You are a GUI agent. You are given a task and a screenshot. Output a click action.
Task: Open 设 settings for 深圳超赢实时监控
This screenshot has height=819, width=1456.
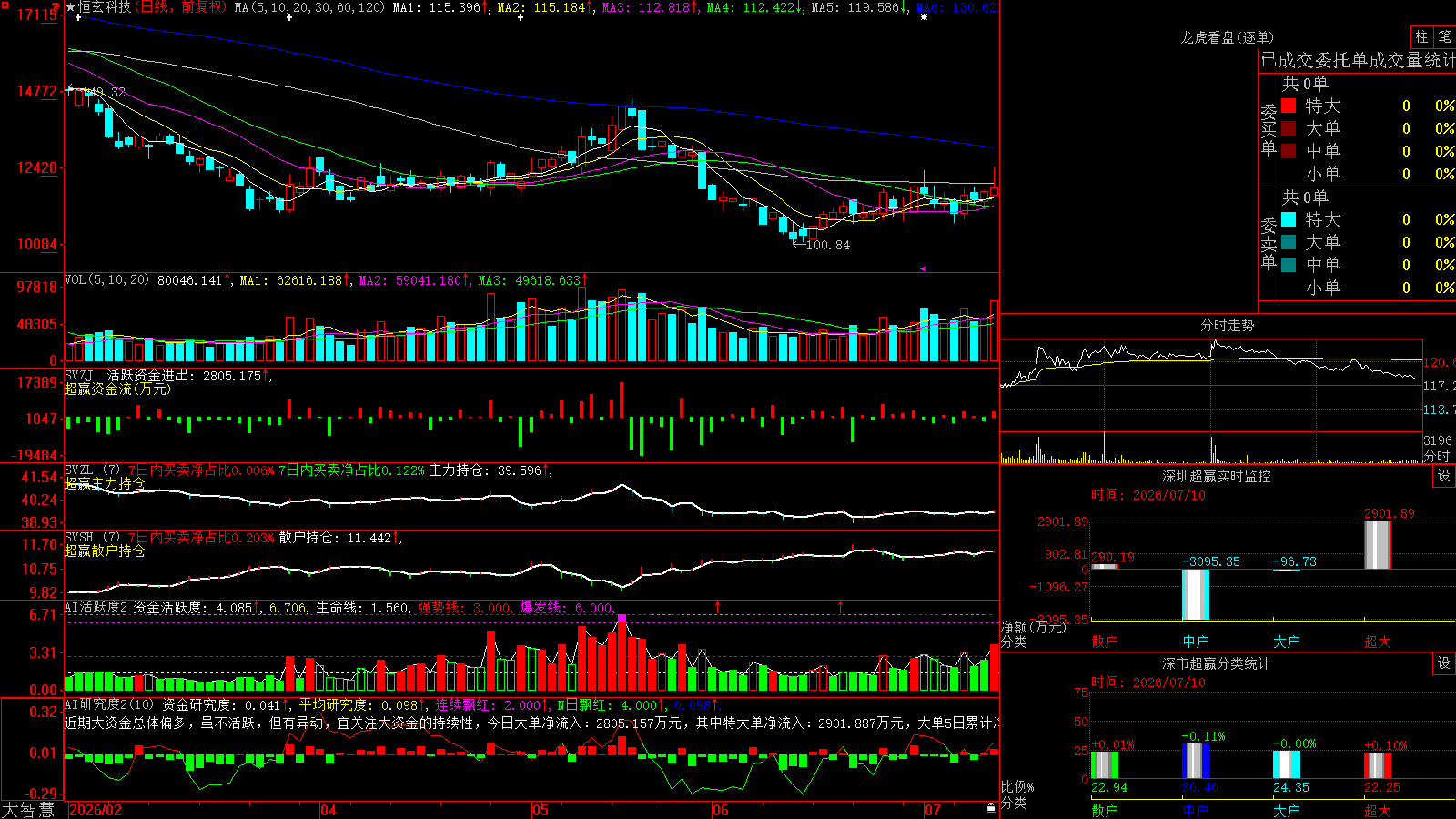(x=1444, y=476)
